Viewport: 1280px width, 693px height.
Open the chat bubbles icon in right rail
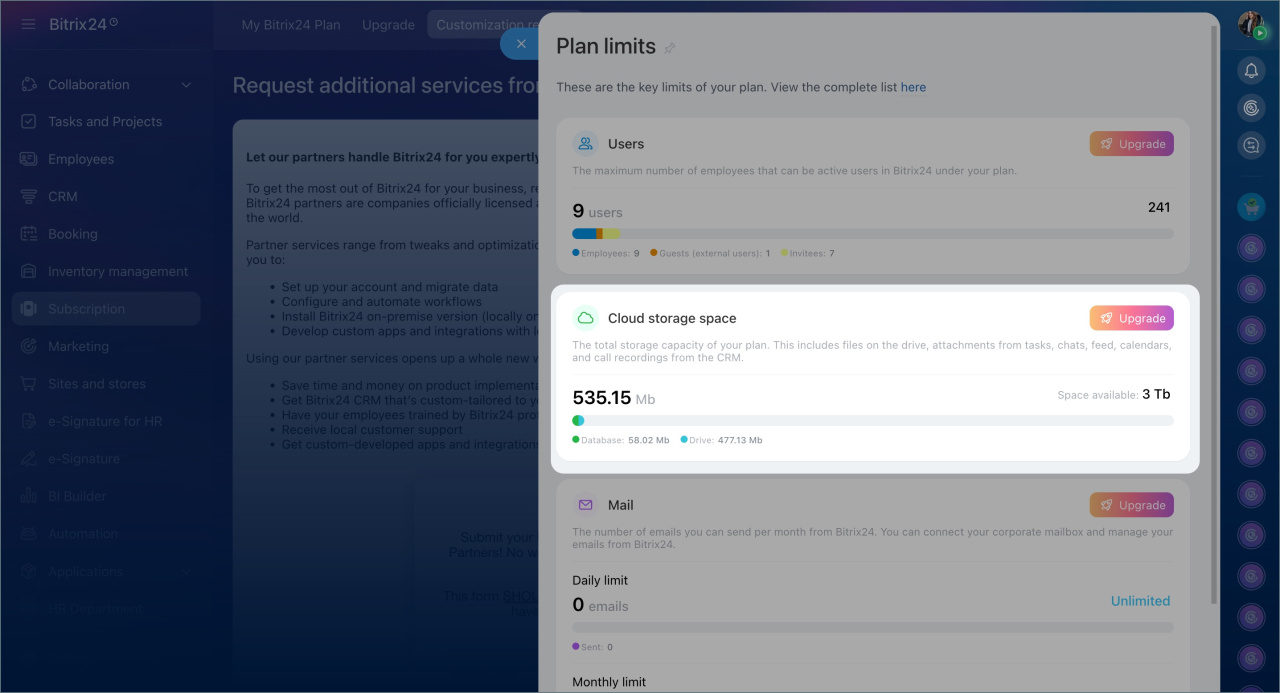tap(1251, 146)
